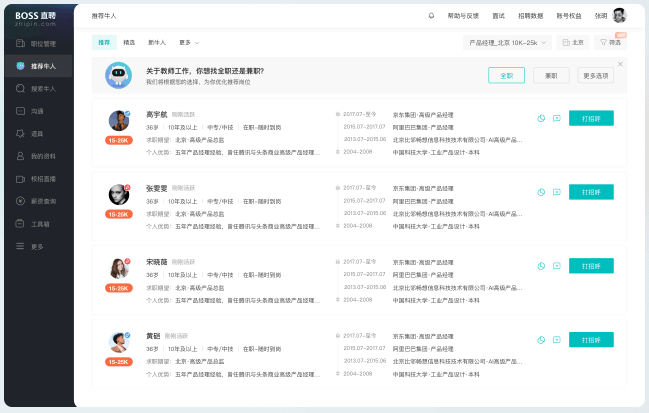
Task: Click 15-25K salary badge under 宋晓薇
Action: [118, 288]
